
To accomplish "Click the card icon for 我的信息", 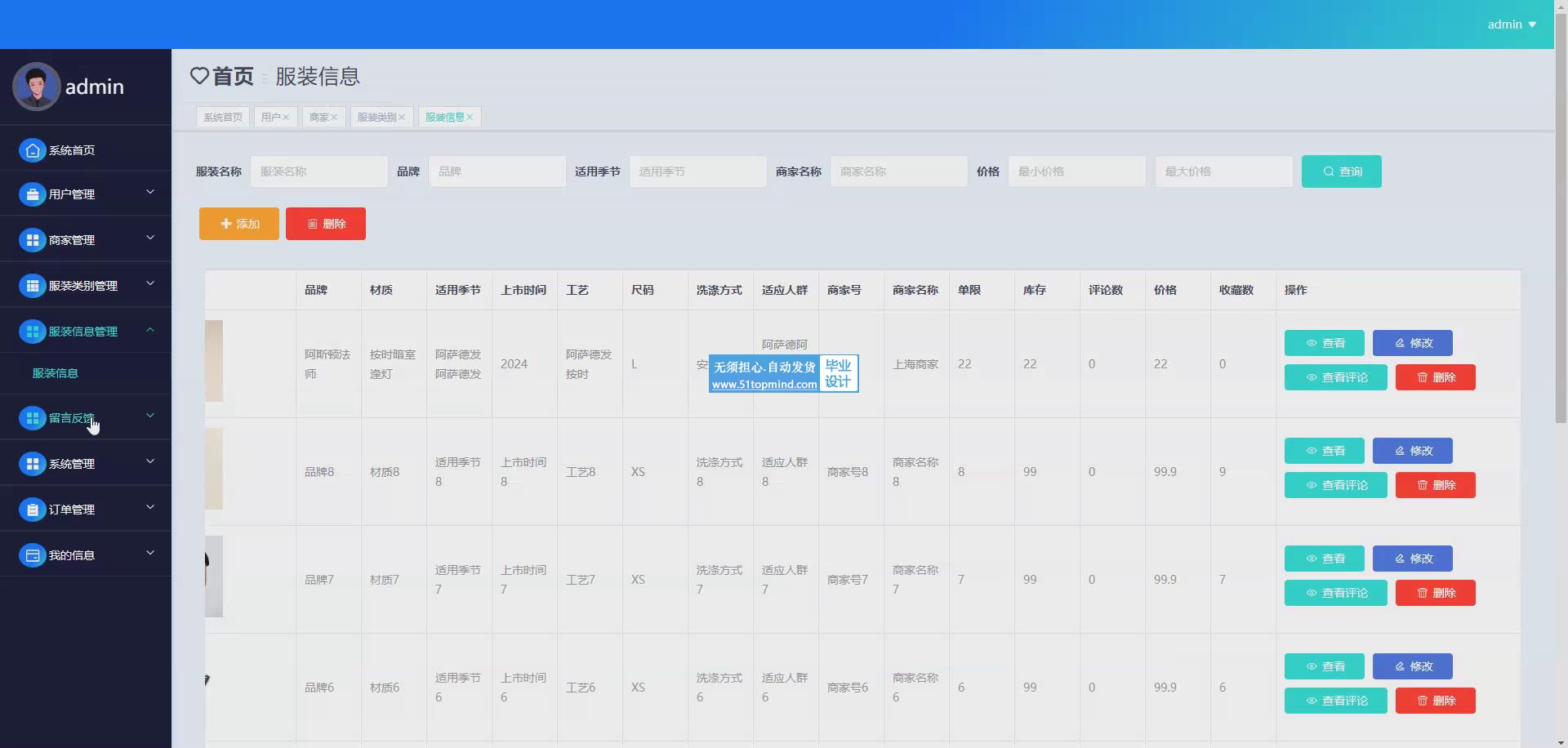I will coord(33,555).
